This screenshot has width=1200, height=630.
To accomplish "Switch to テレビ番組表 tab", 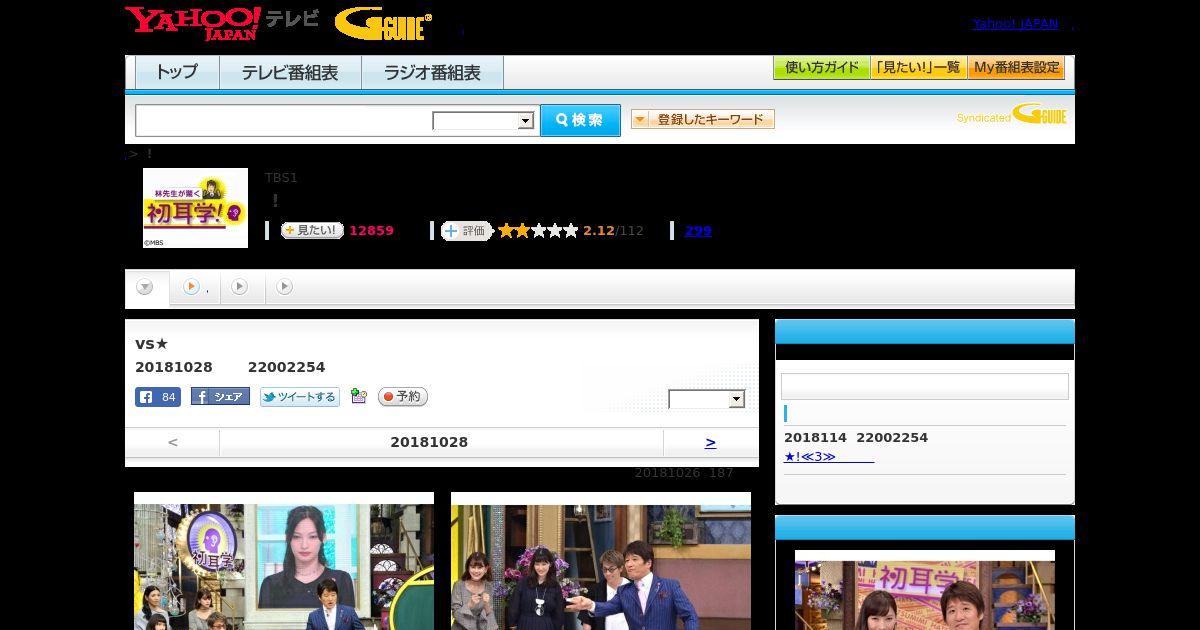I will click(290, 72).
